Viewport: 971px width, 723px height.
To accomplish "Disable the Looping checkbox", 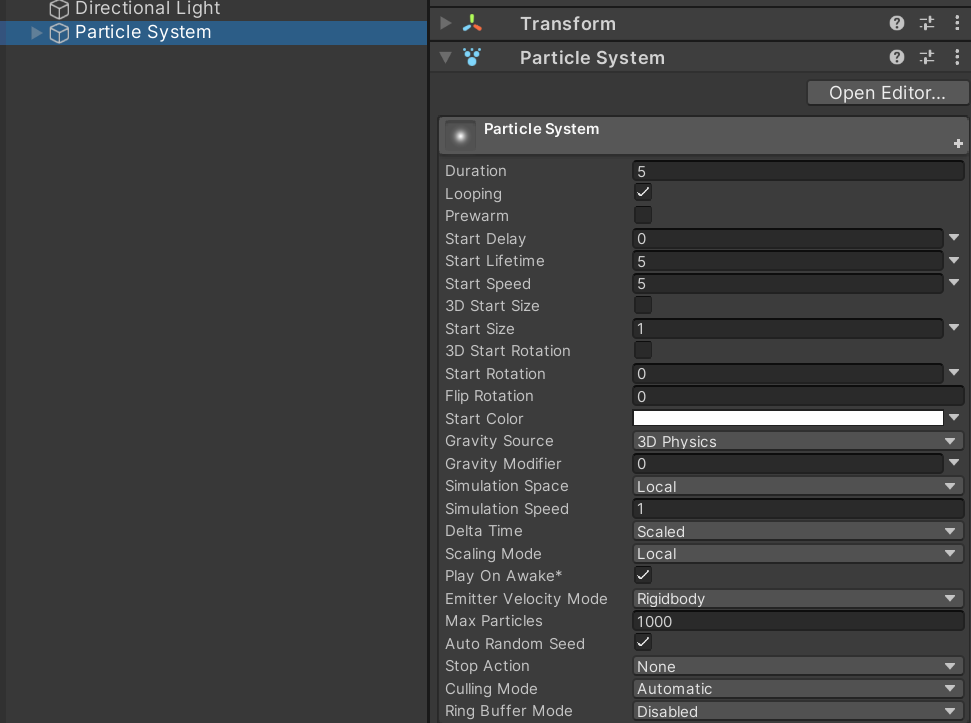I will pos(643,193).
